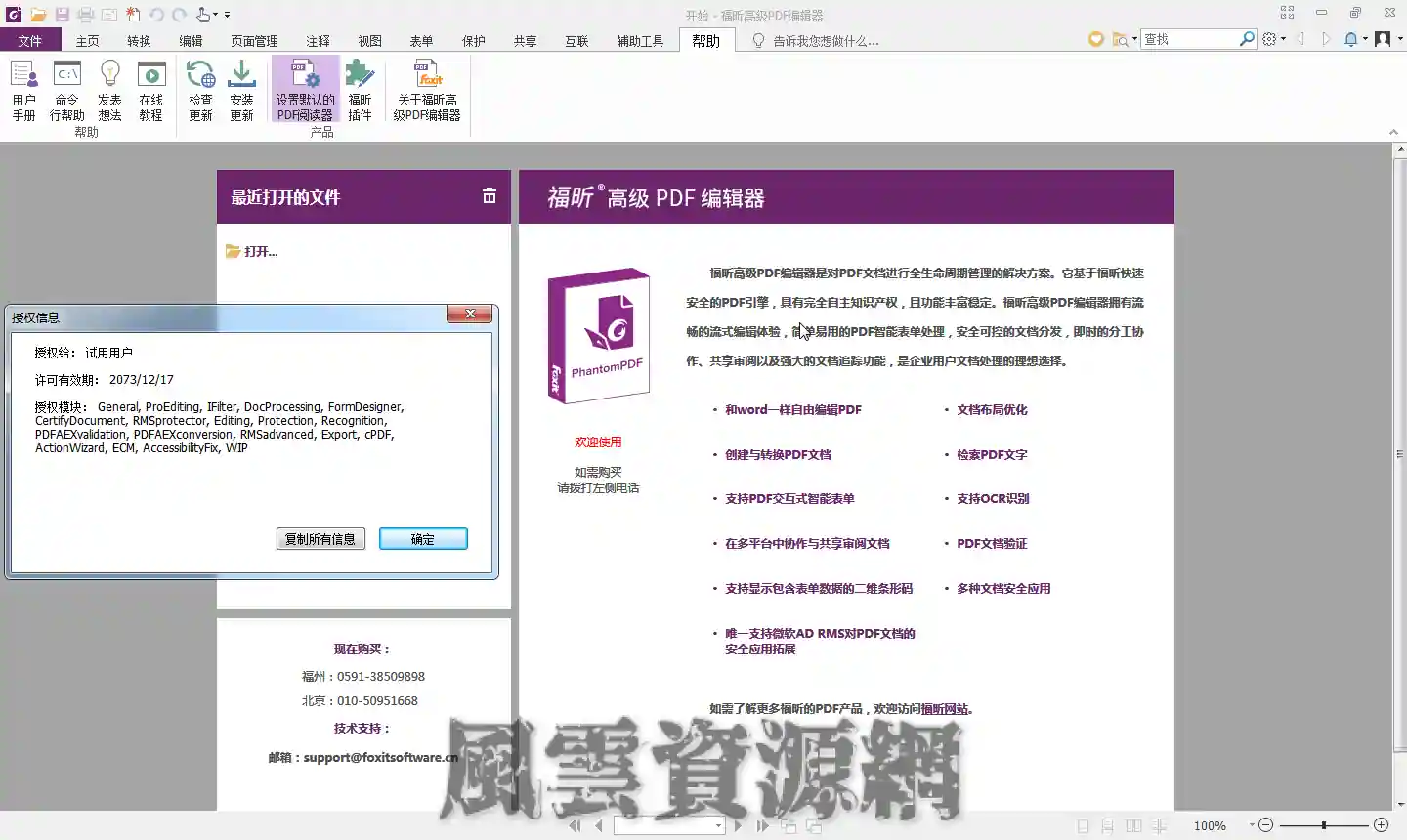
Task: Click the magnifier in the Find box
Action: coord(1247,39)
